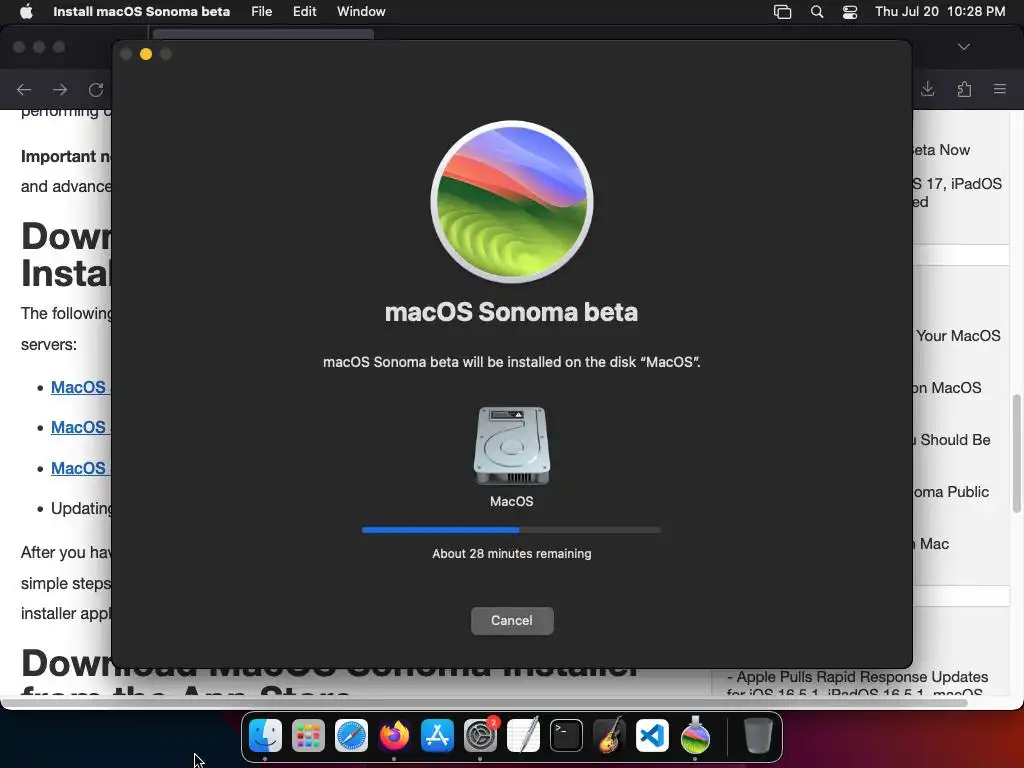This screenshot has width=1024, height=768.
Task: Open the Apple menu
Action: (26, 12)
